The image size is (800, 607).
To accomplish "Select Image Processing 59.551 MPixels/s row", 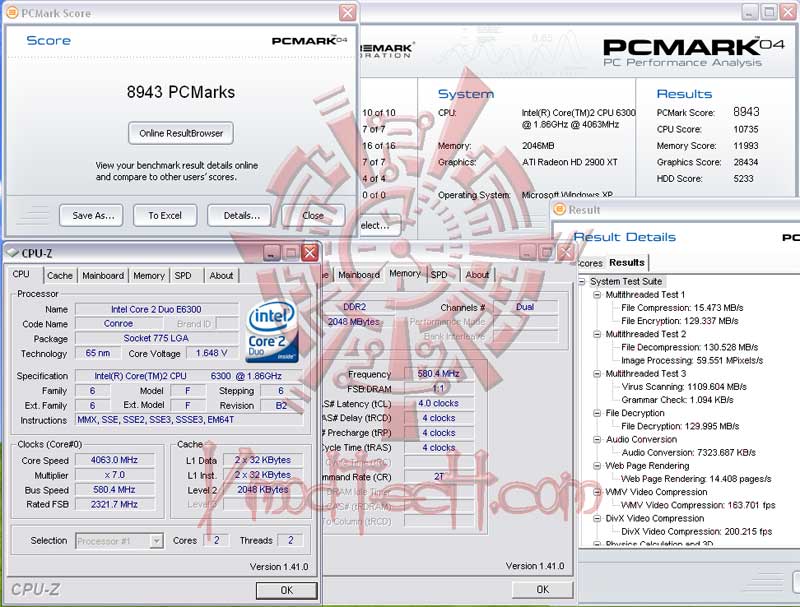I will pyautogui.click(x=692, y=361).
